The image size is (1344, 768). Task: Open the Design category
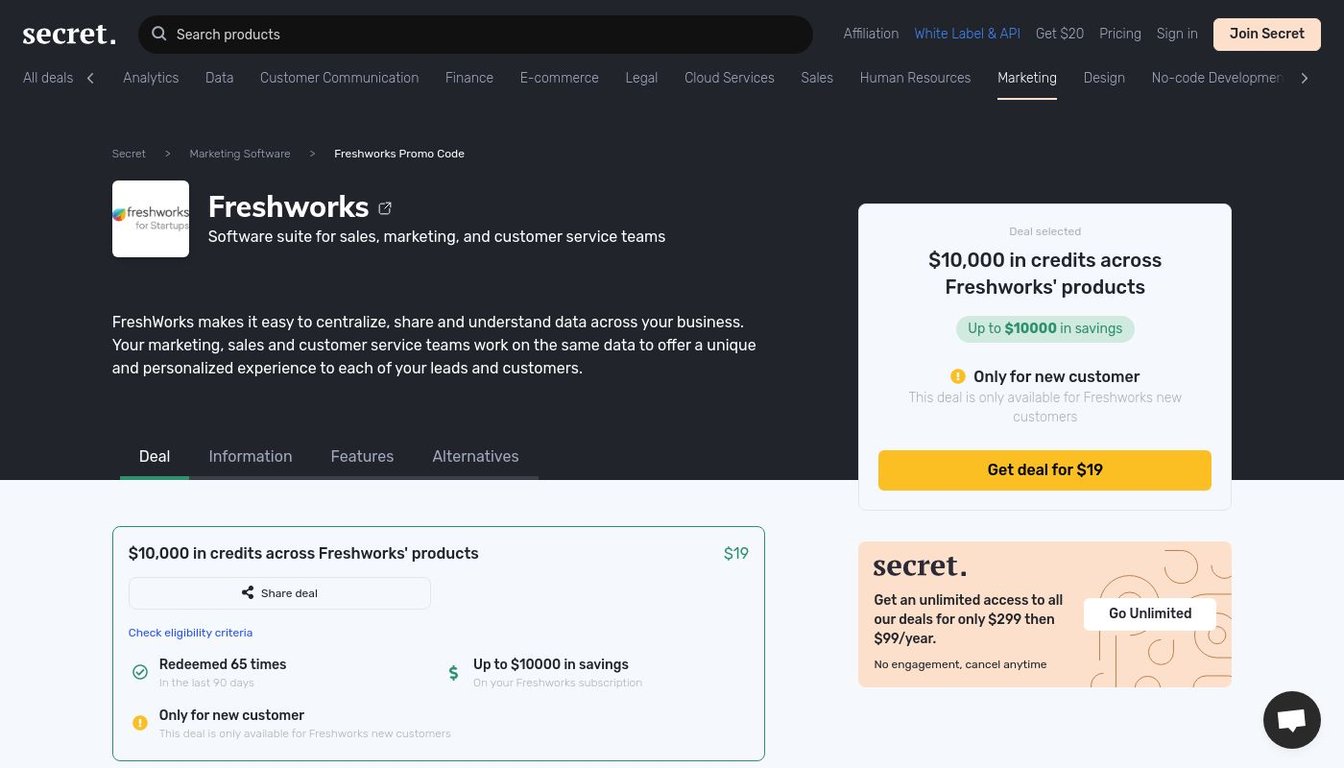(1104, 78)
